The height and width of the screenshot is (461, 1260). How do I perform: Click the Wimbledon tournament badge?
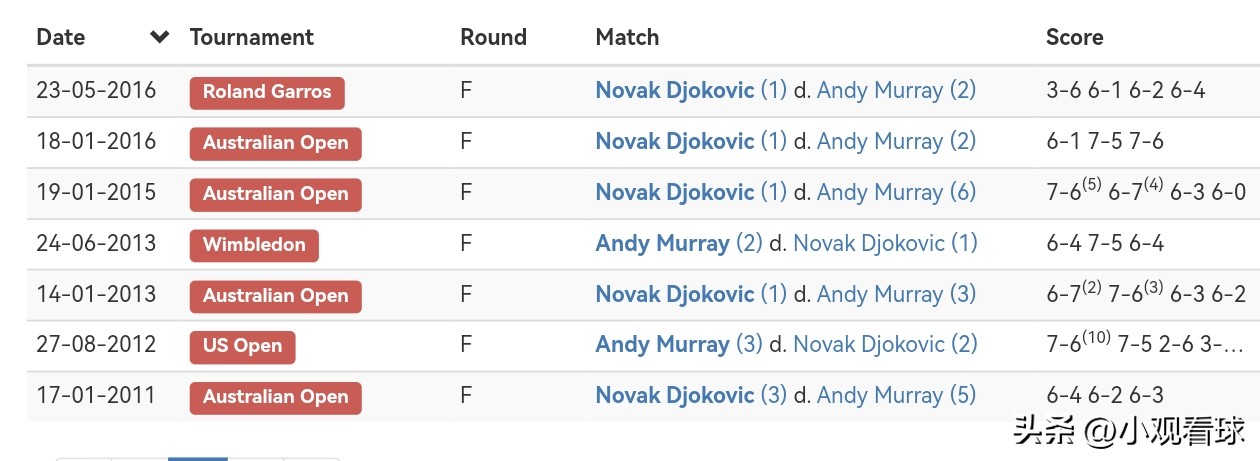(x=254, y=245)
